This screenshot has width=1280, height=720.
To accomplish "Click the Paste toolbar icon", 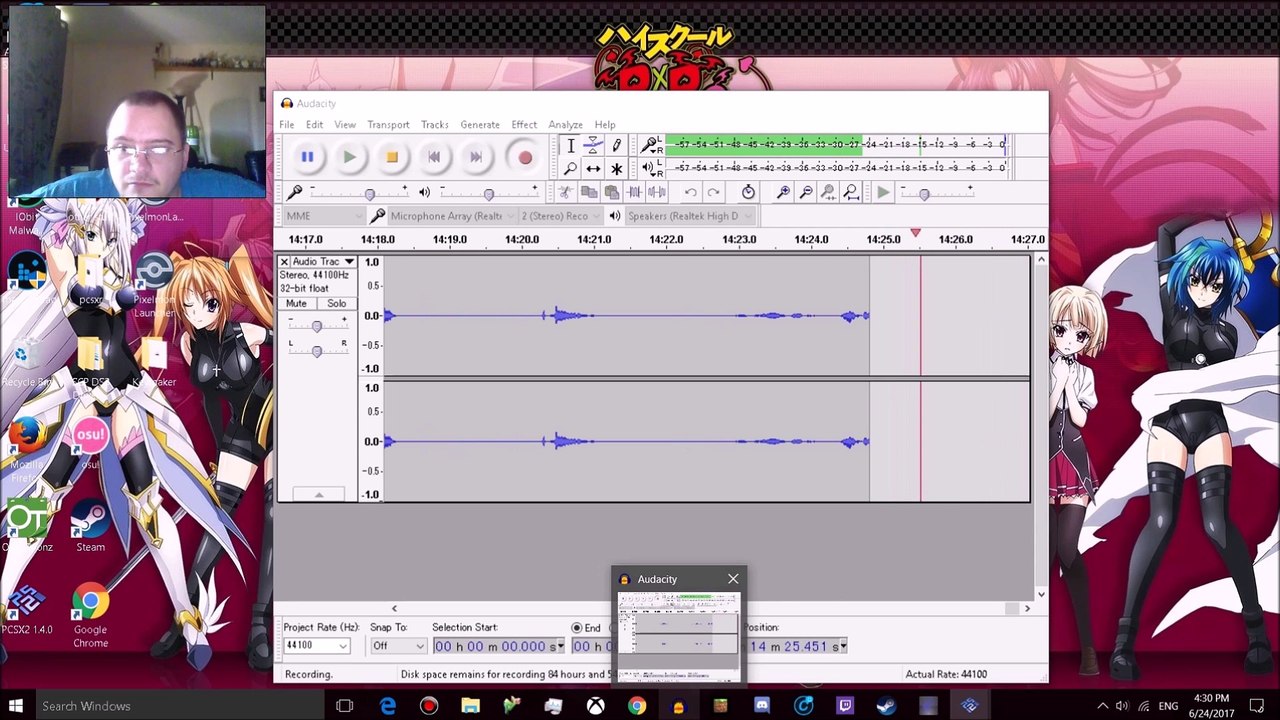I will (x=611, y=192).
